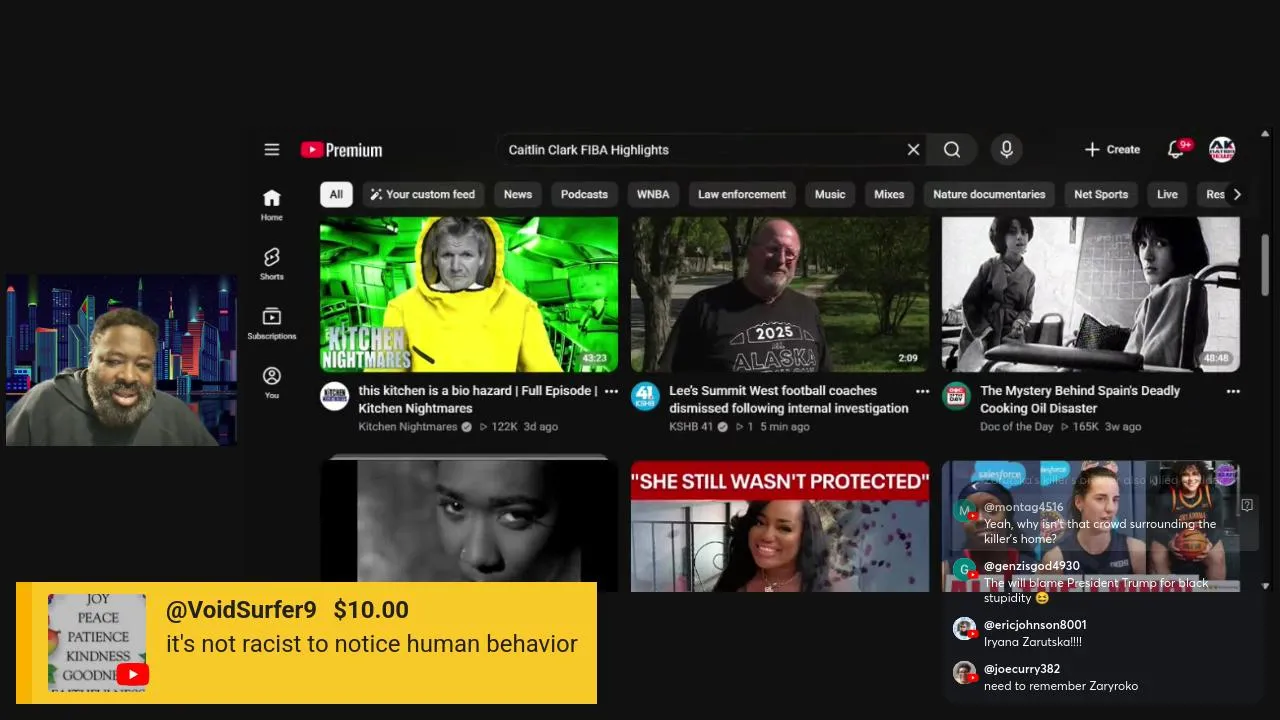Click the YouTube Premium logo
1280x720 pixels.
(x=342, y=150)
